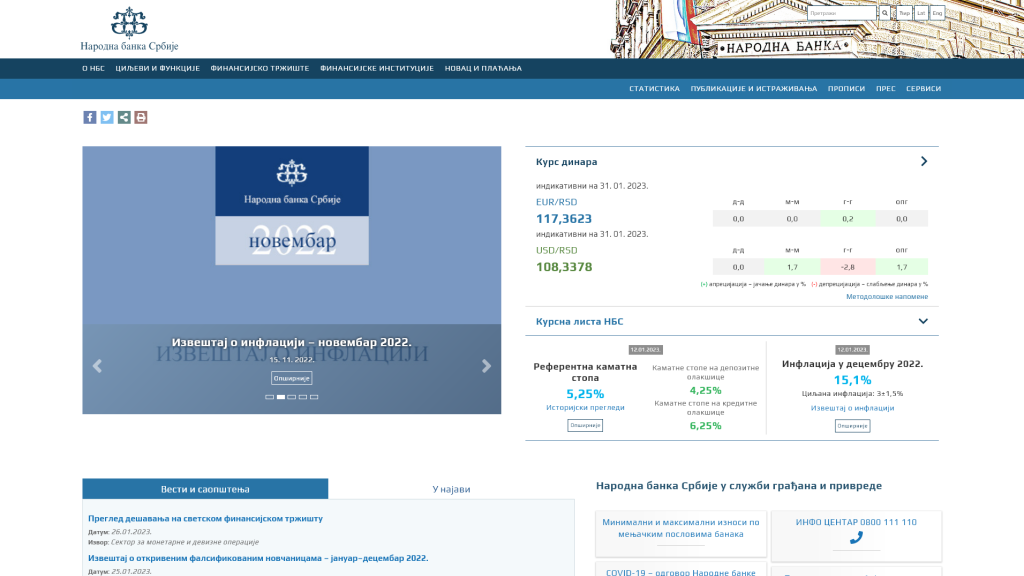The image size is (1024, 576).
Task: Click the inflation value 15,1%
Action: point(852,380)
